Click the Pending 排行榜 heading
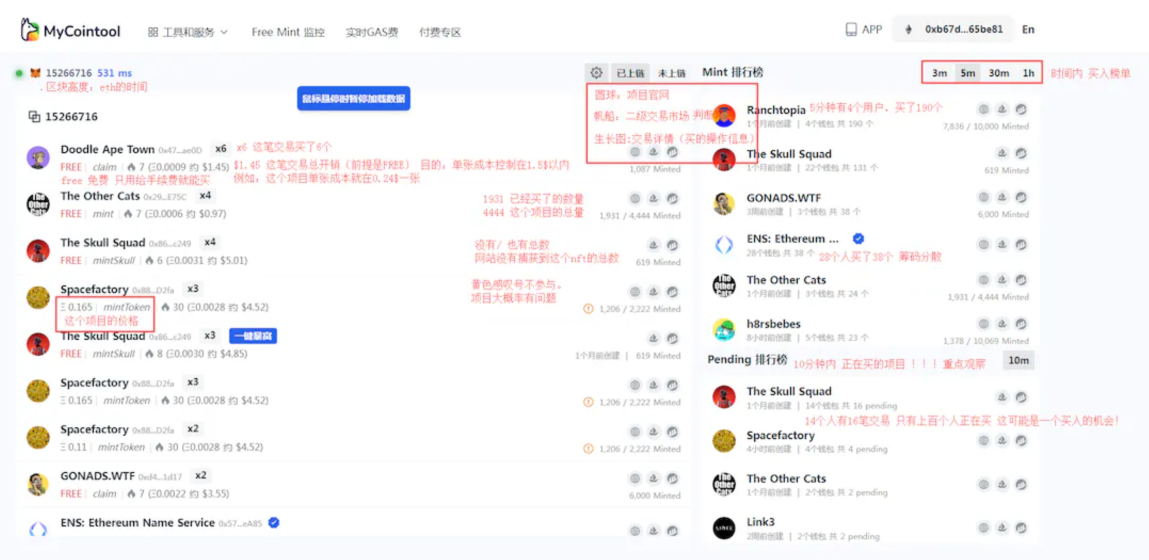The height and width of the screenshot is (560, 1149). click(x=747, y=359)
